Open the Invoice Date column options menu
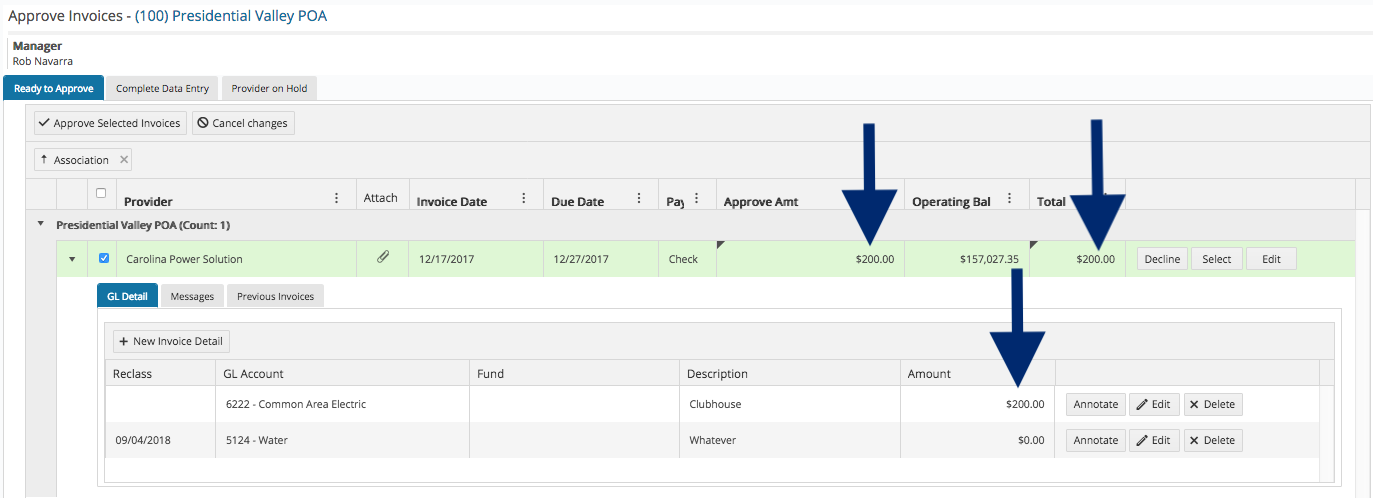The width and height of the screenshot is (1373, 498). (x=524, y=199)
